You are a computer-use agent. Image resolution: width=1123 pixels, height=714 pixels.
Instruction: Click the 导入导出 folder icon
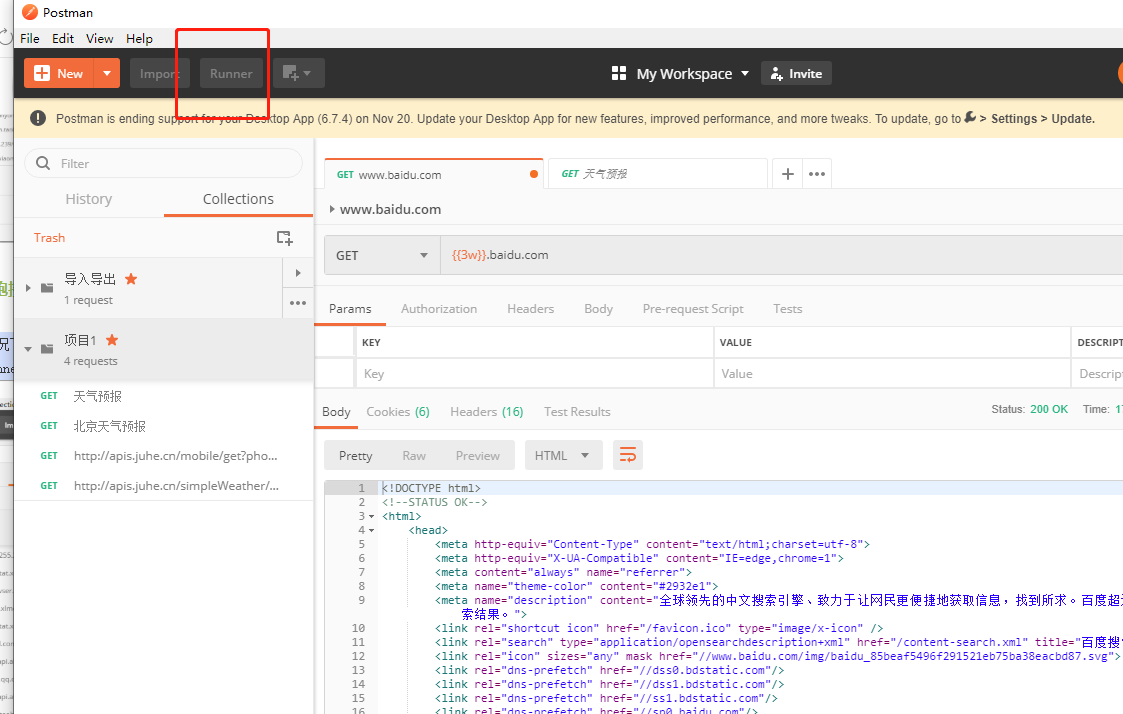click(x=47, y=288)
